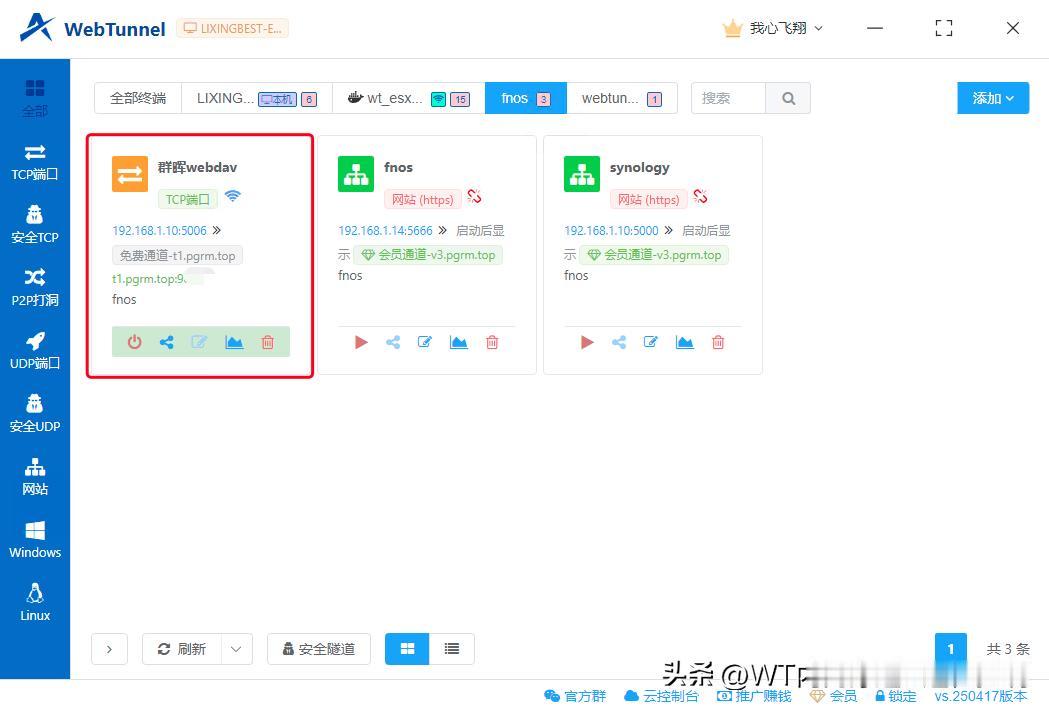Open 安全TCP in the sidebar
The width and height of the screenshot is (1049, 708).
click(35, 226)
